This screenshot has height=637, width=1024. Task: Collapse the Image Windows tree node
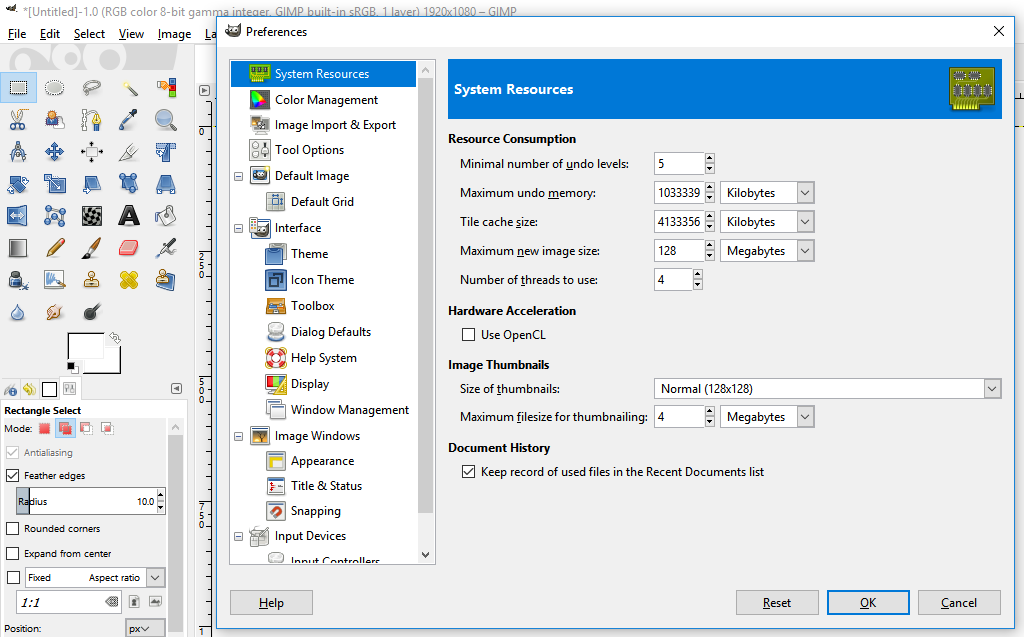pos(238,436)
